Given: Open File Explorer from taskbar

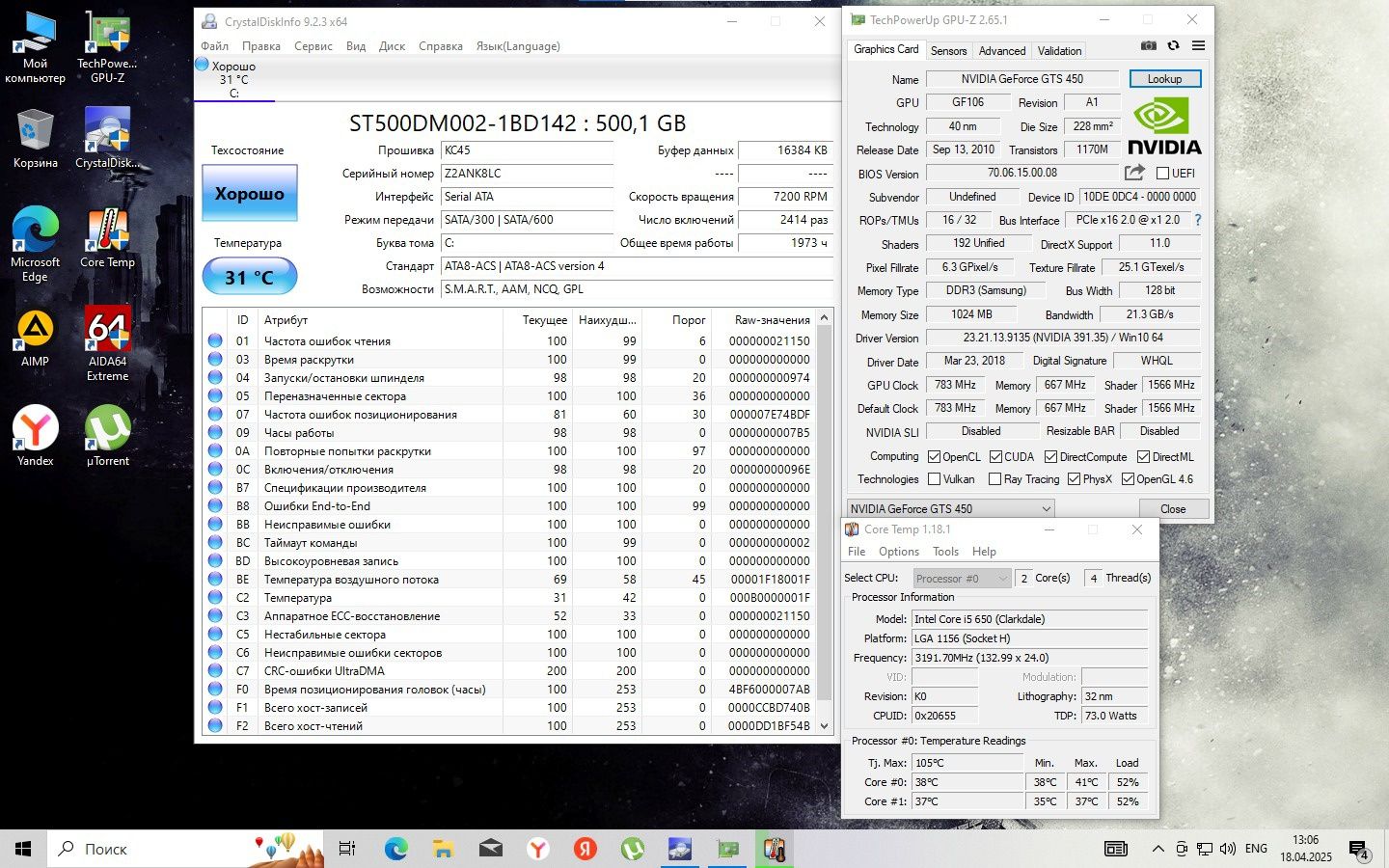Looking at the screenshot, I should click(x=443, y=849).
